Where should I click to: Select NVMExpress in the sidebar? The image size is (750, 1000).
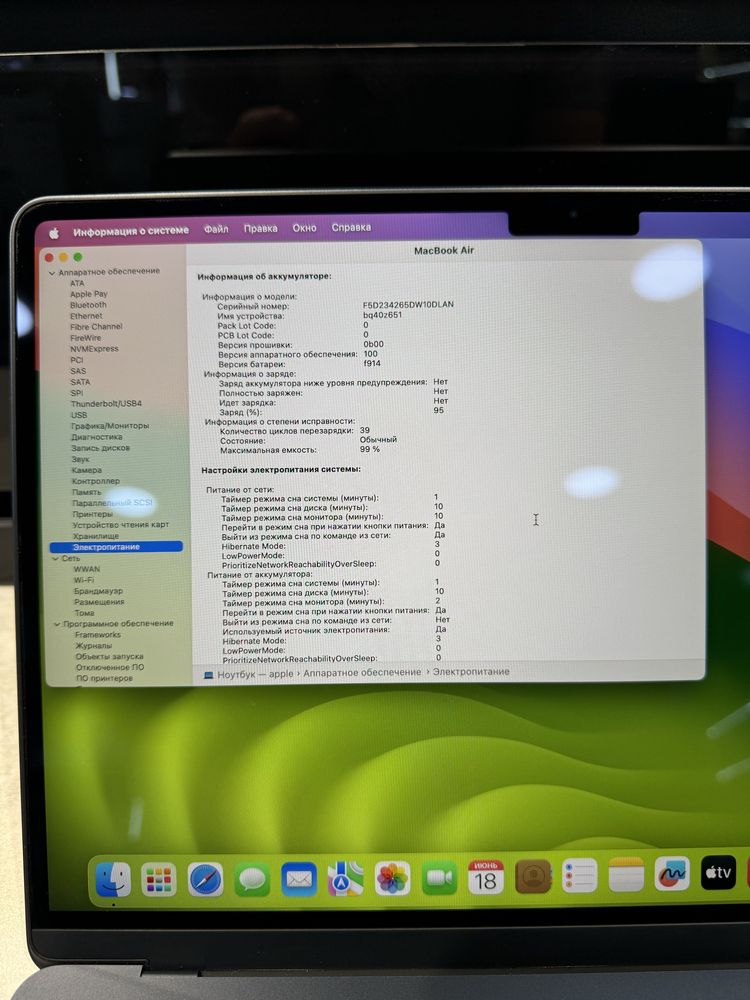pyautogui.click(x=94, y=349)
